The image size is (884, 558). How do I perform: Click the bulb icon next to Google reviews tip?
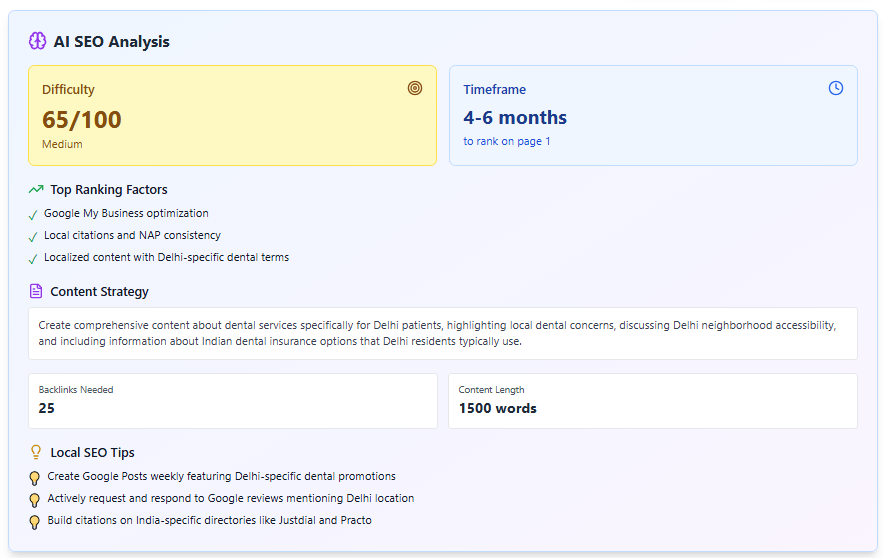(34, 500)
